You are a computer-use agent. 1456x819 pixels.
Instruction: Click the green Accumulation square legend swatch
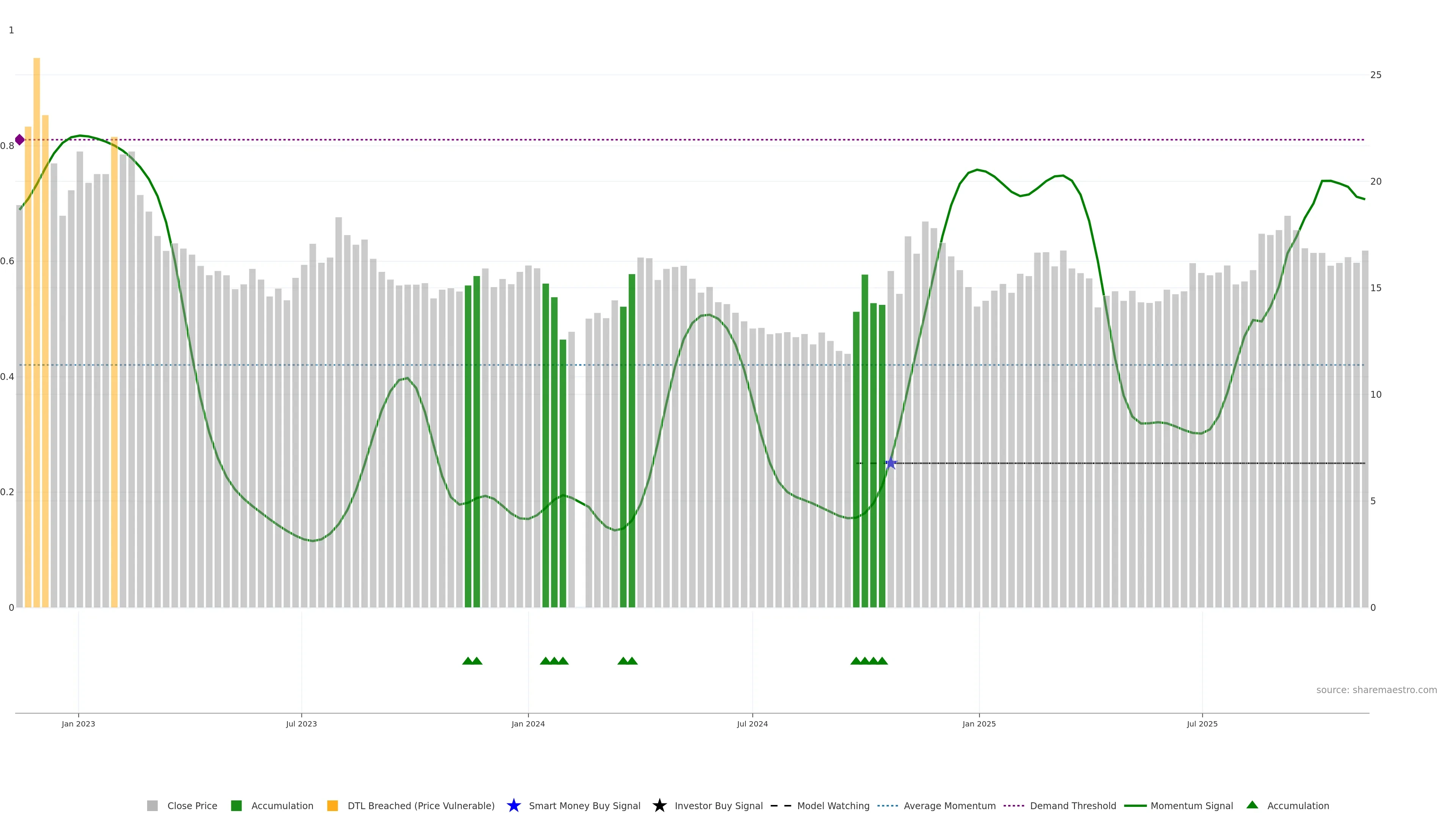click(236, 806)
